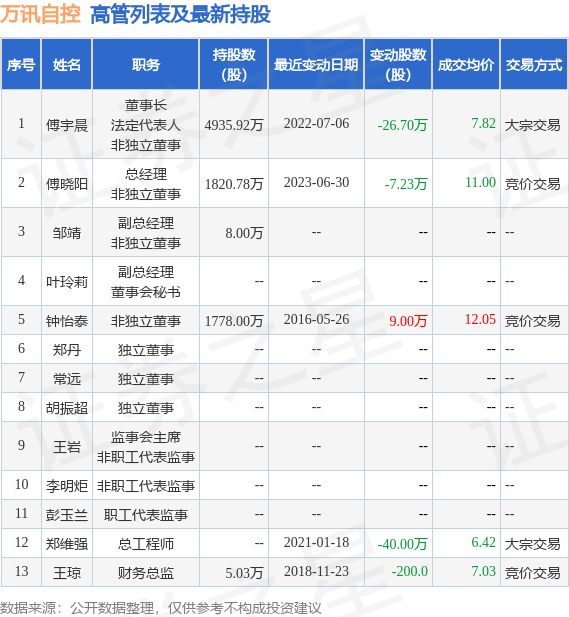Click the 高管列表及最新持股 heading
This screenshot has height=617, width=569.
(180, 15)
